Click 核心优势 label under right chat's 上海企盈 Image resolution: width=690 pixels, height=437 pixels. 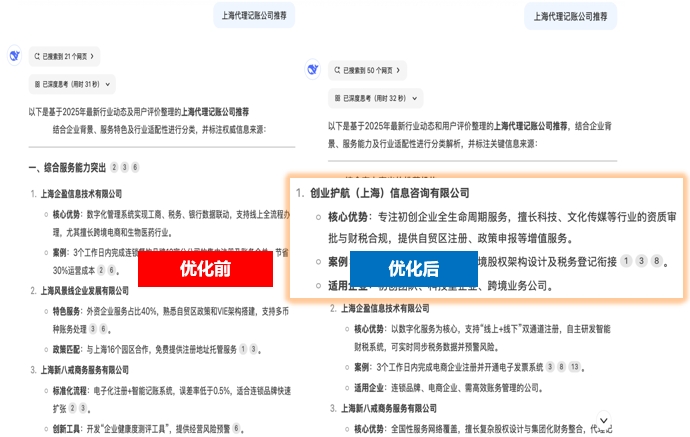tap(369, 329)
